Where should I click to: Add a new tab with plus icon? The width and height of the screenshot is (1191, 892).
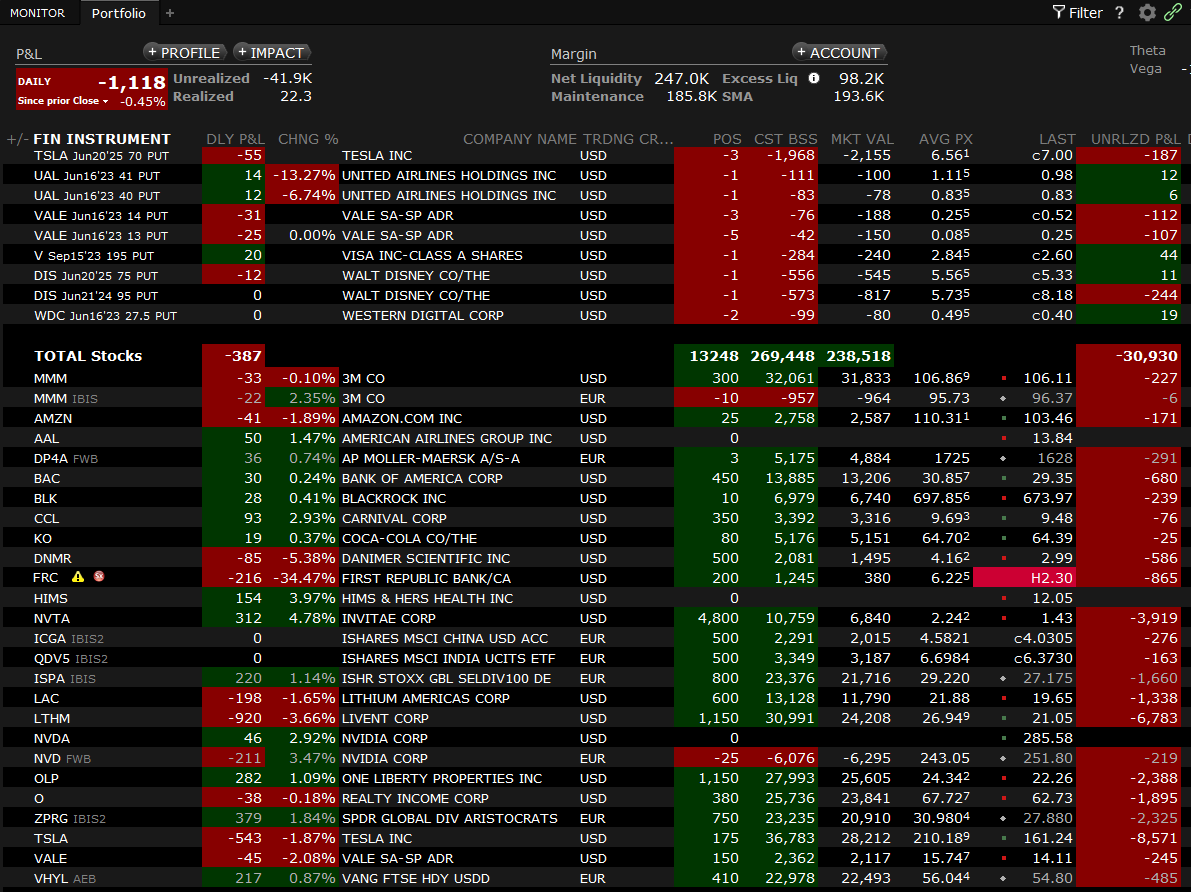(170, 13)
